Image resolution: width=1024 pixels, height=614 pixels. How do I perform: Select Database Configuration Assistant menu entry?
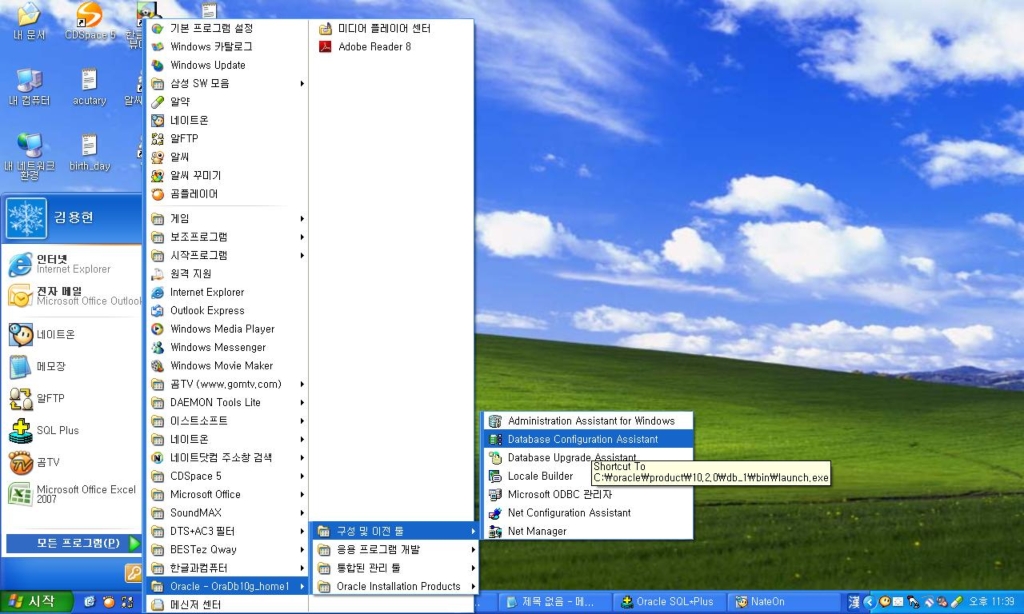pos(588,440)
